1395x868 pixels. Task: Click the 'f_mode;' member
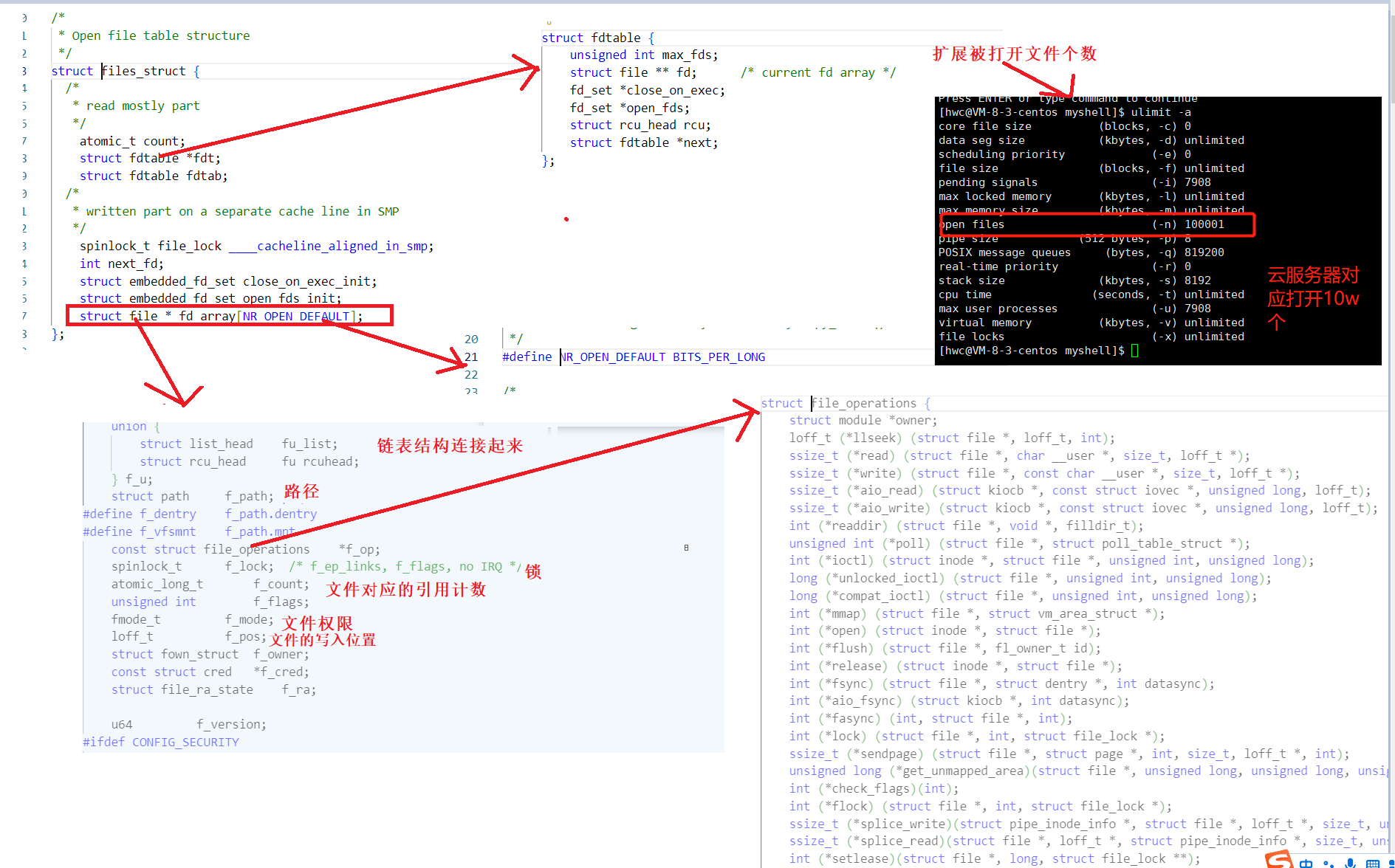[x=249, y=619]
